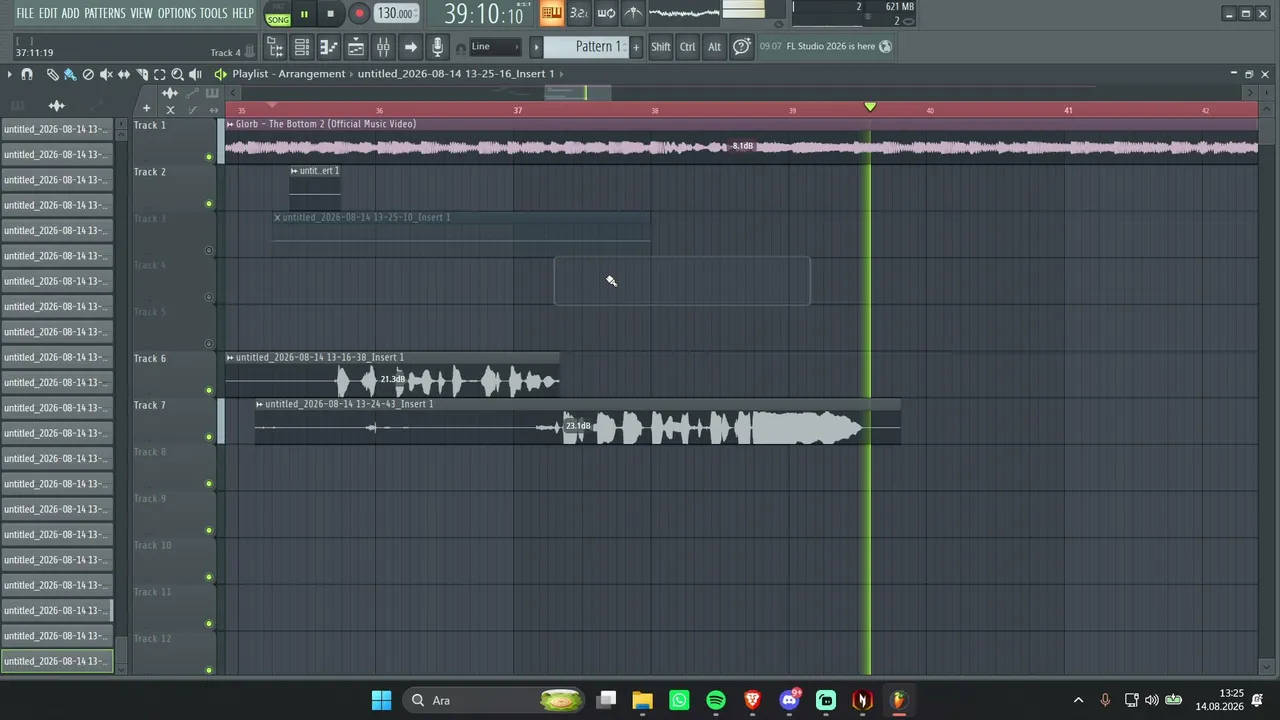Toggle the loop recording icon

606,13
